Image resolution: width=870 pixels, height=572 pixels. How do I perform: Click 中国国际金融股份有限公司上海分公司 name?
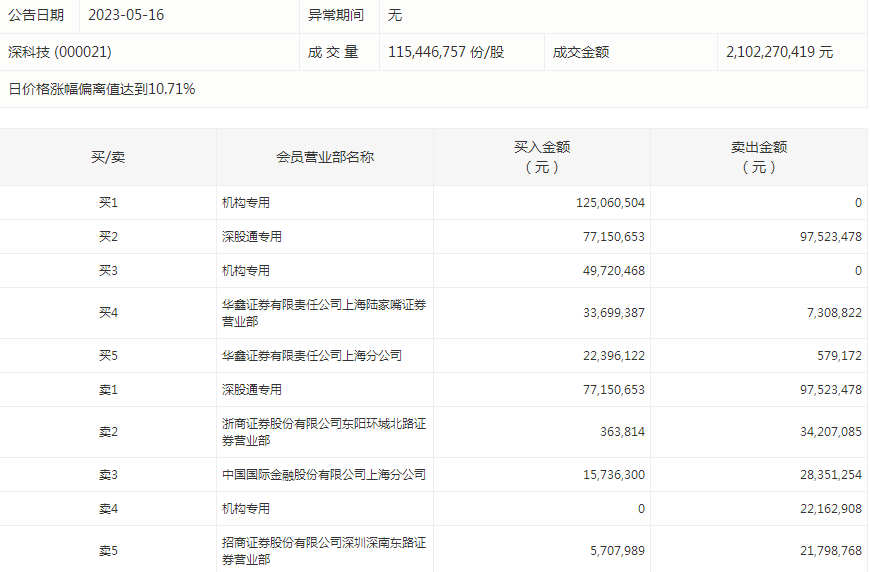(x=324, y=475)
